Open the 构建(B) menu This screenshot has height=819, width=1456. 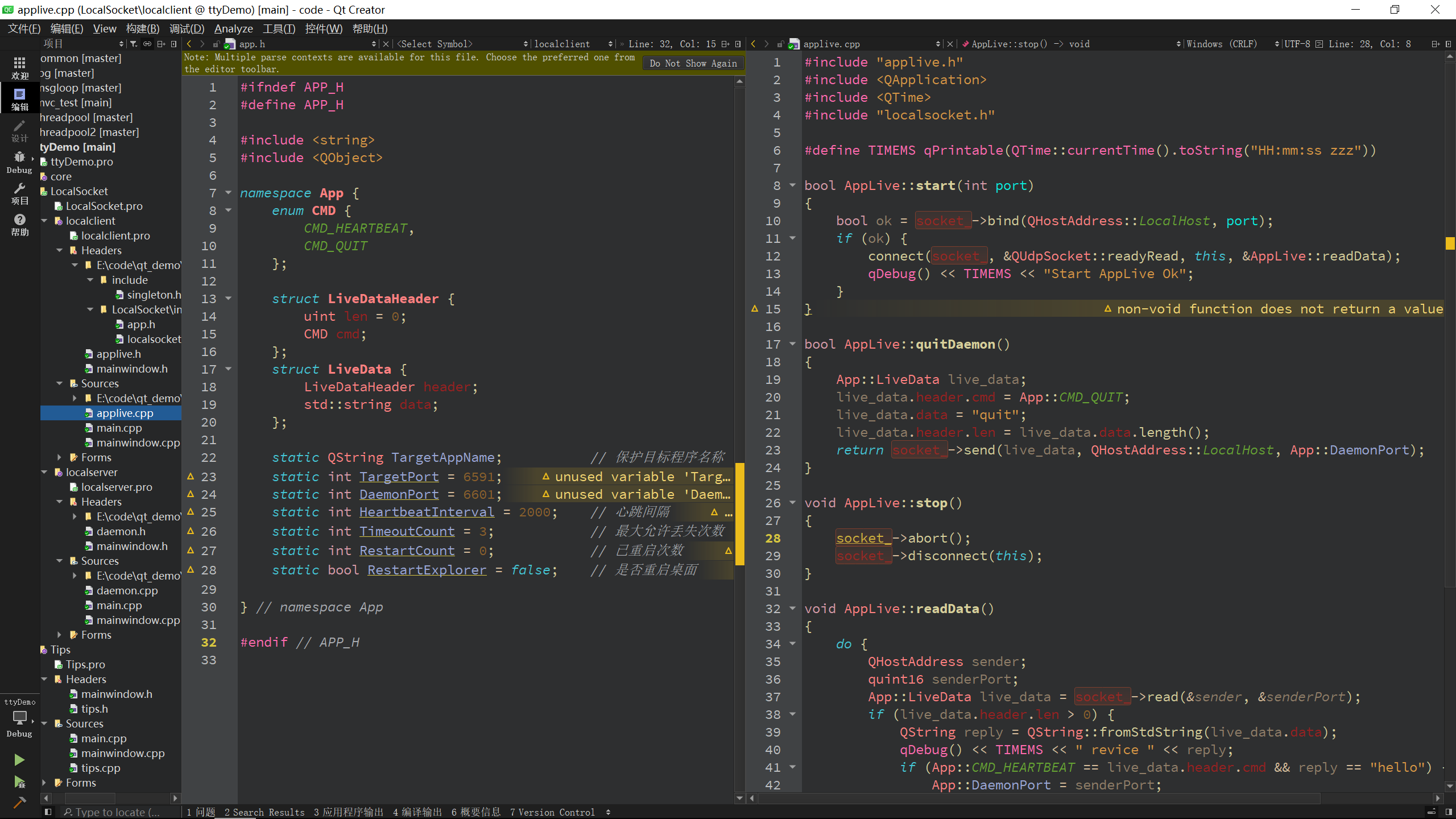pyautogui.click(x=143, y=28)
